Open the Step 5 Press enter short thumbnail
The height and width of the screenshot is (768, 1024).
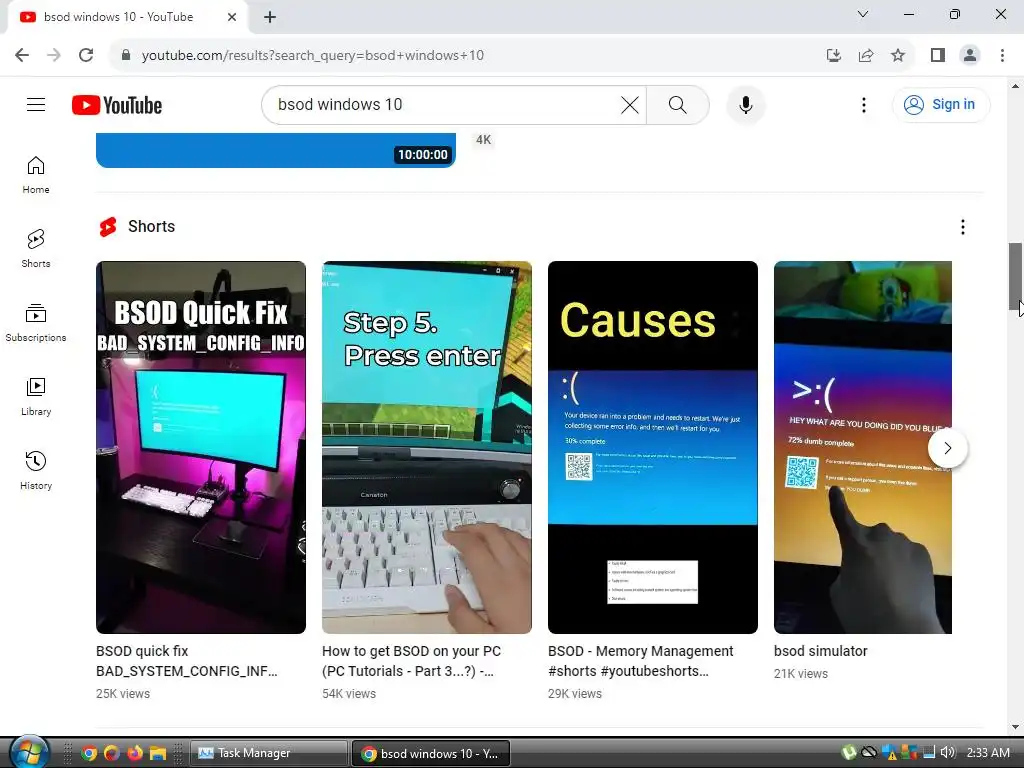[x=426, y=447]
